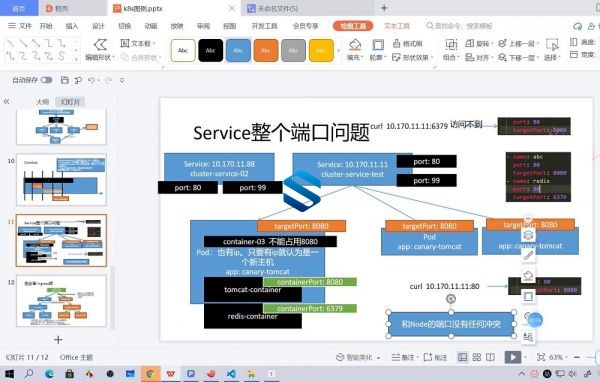Click the 文本框 text box tool

pos(138,43)
